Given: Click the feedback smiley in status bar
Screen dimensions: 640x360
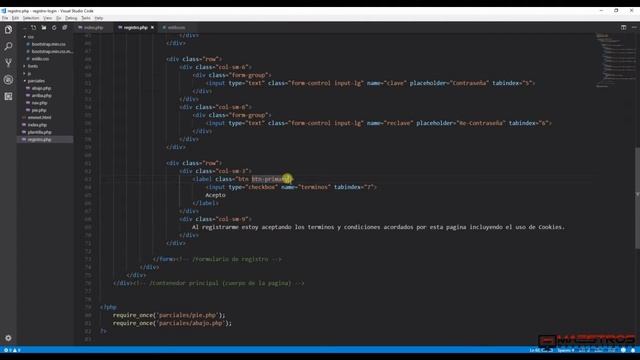Looking at the screenshot, I should click(x=623, y=350).
